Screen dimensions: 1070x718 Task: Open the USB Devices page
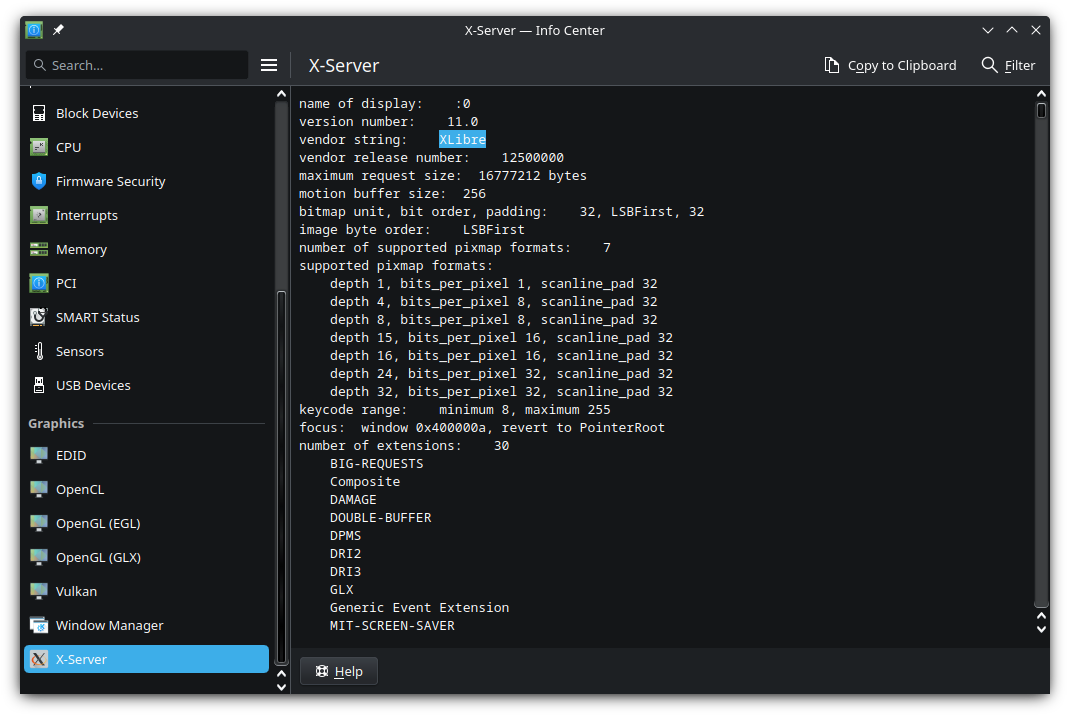click(146, 386)
